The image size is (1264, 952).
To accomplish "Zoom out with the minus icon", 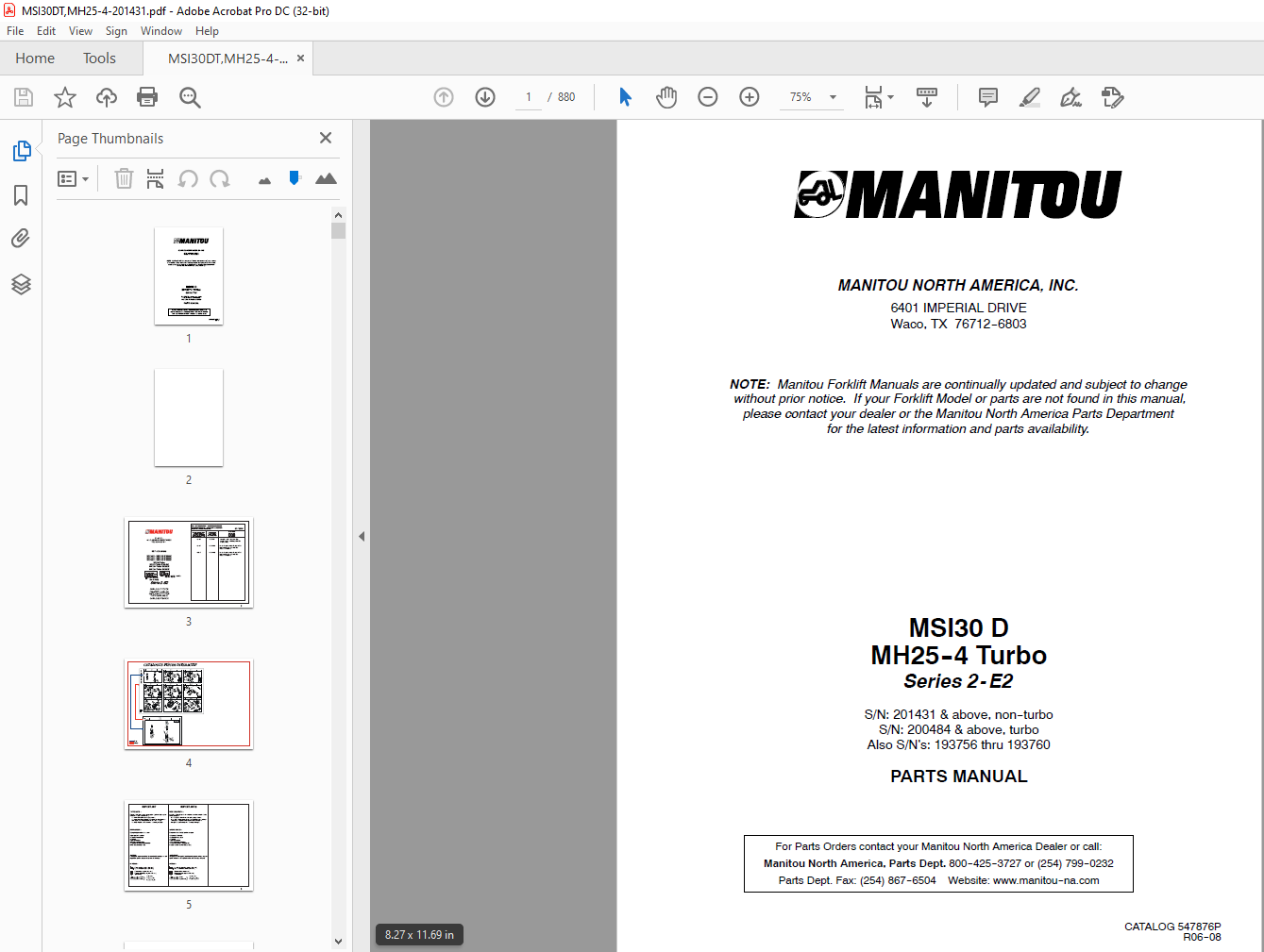I will (708, 97).
